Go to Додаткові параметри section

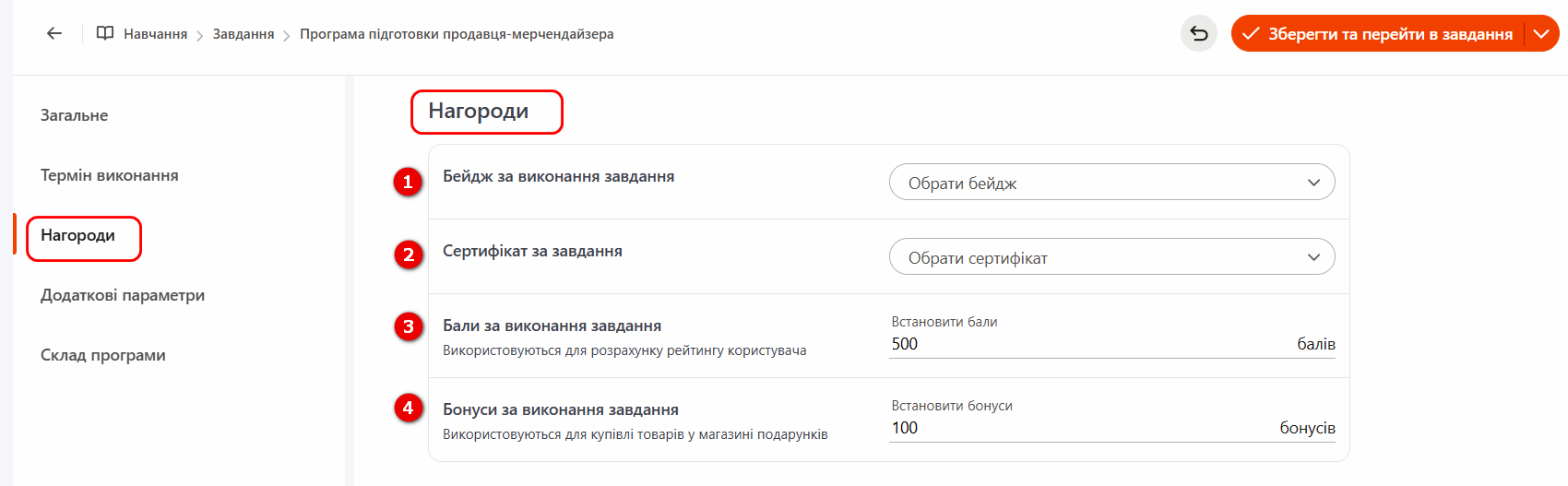tap(123, 295)
